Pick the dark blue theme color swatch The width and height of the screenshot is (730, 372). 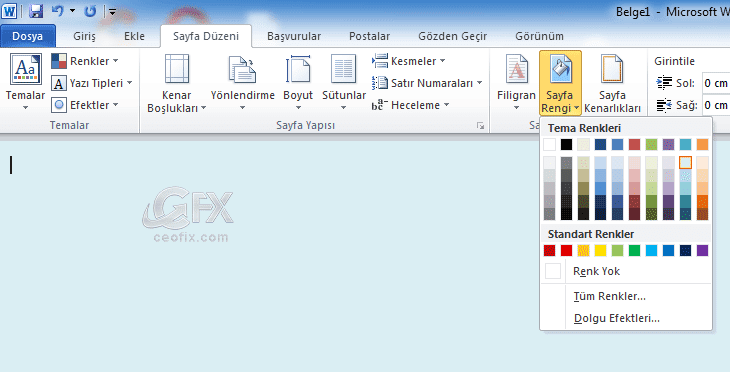(x=601, y=144)
